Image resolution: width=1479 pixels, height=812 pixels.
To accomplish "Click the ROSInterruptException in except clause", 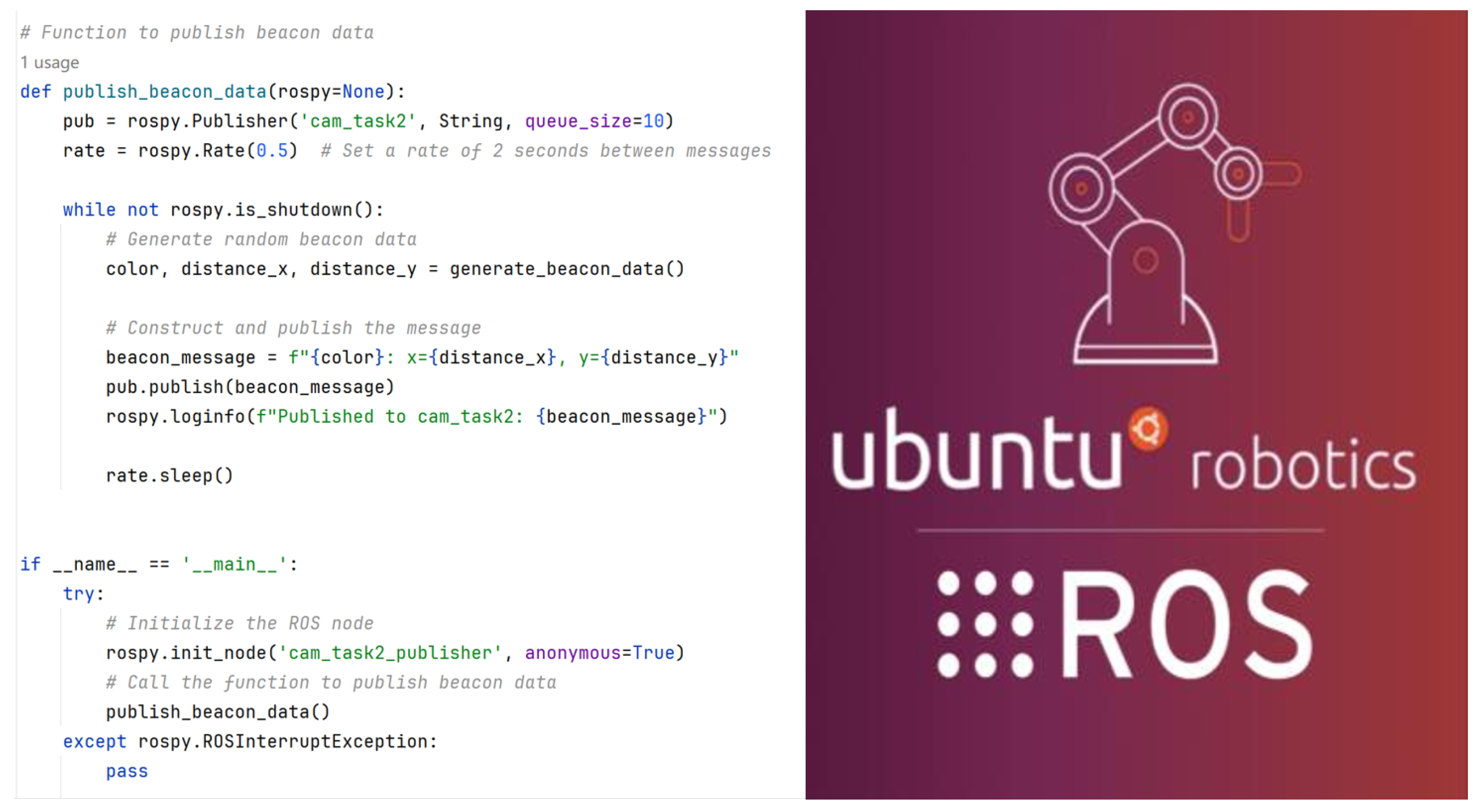I will [315, 742].
